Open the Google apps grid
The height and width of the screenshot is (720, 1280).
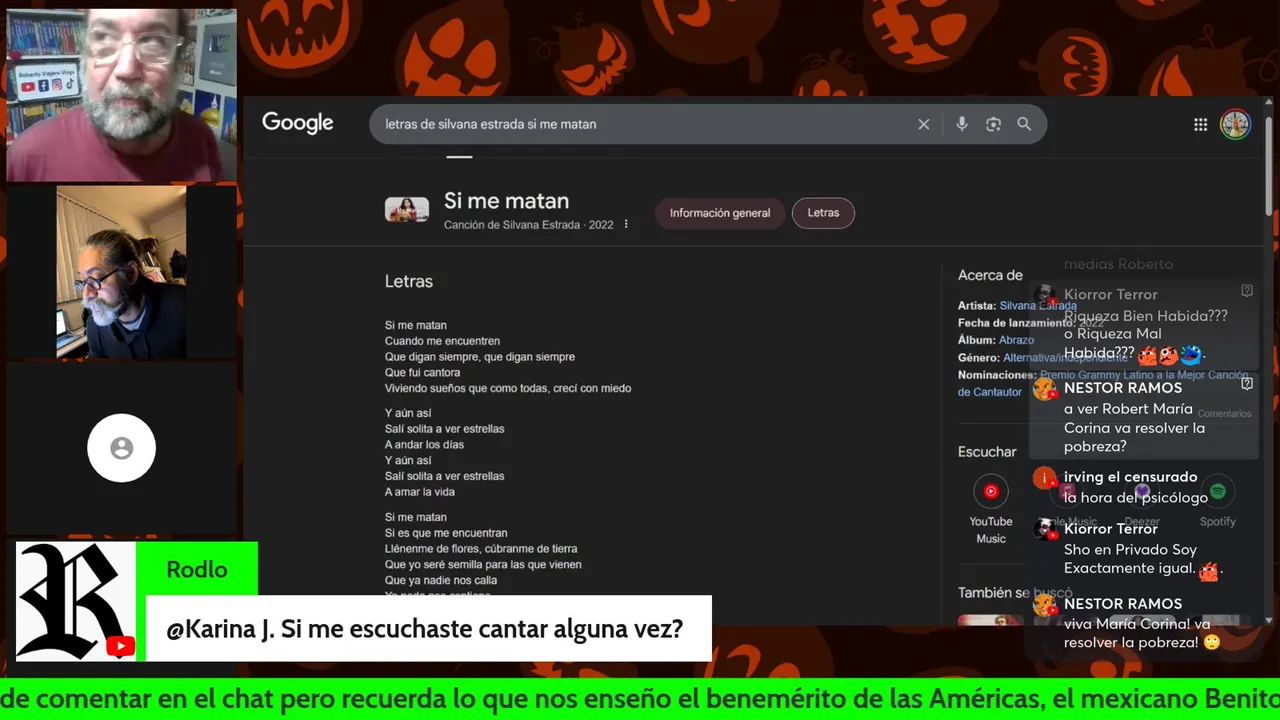(1200, 125)
